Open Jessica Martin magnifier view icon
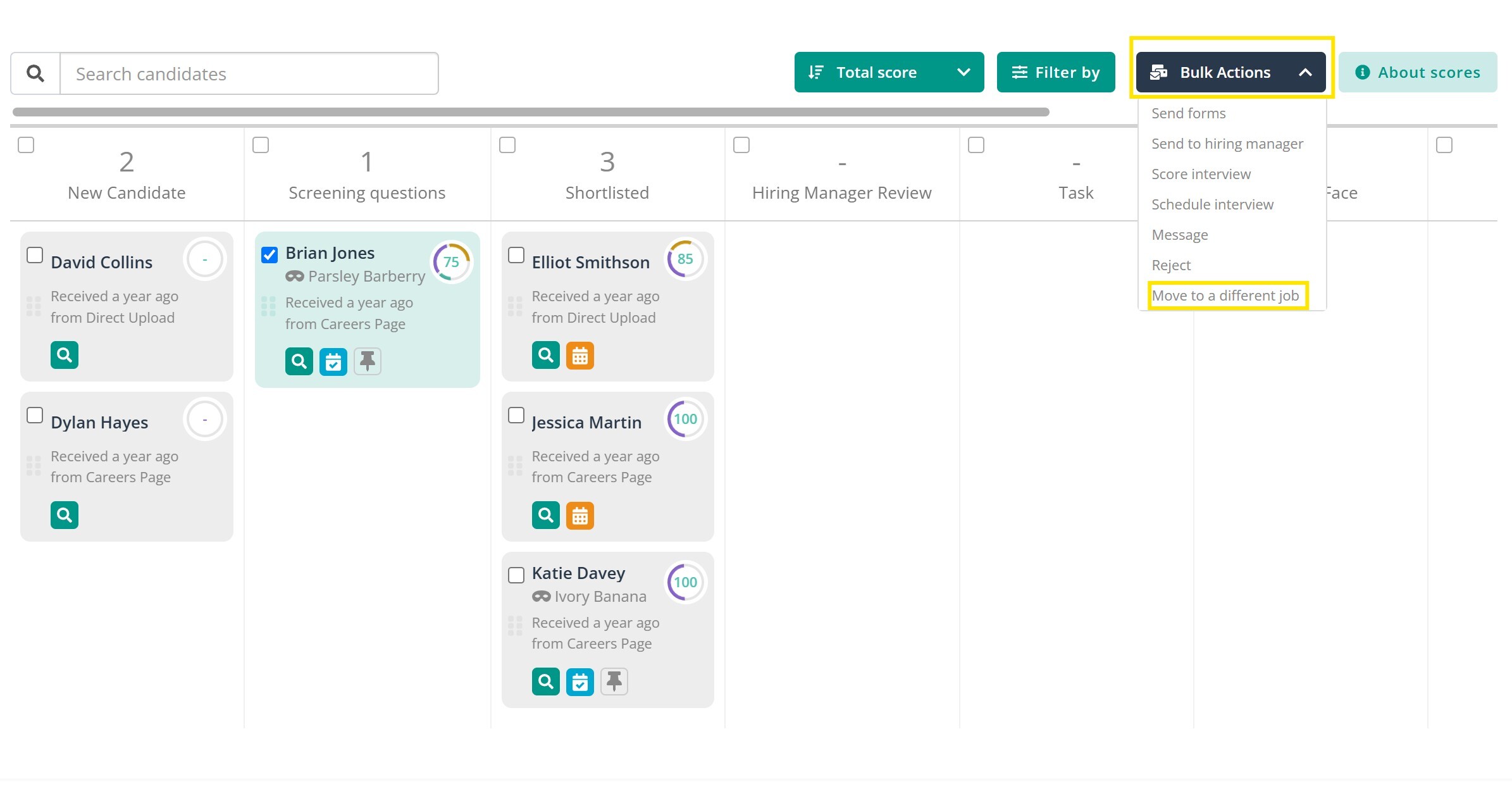 pos(546,515)
